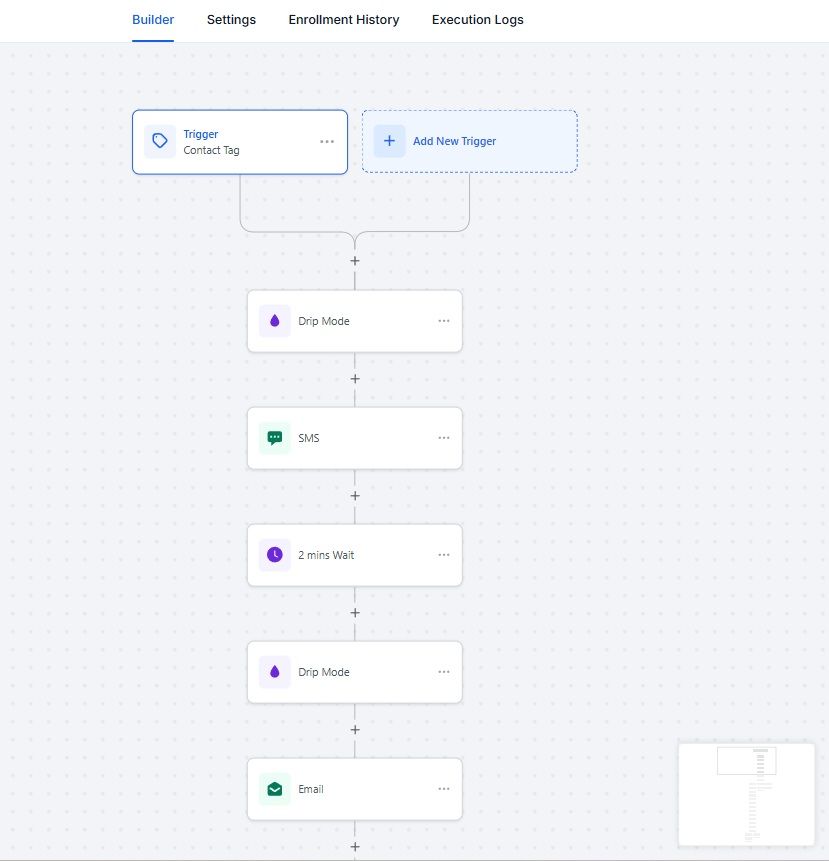This screenshot has width=829, height=861.
Task: Insert a step just above the Email node
Action: point(355,730)
